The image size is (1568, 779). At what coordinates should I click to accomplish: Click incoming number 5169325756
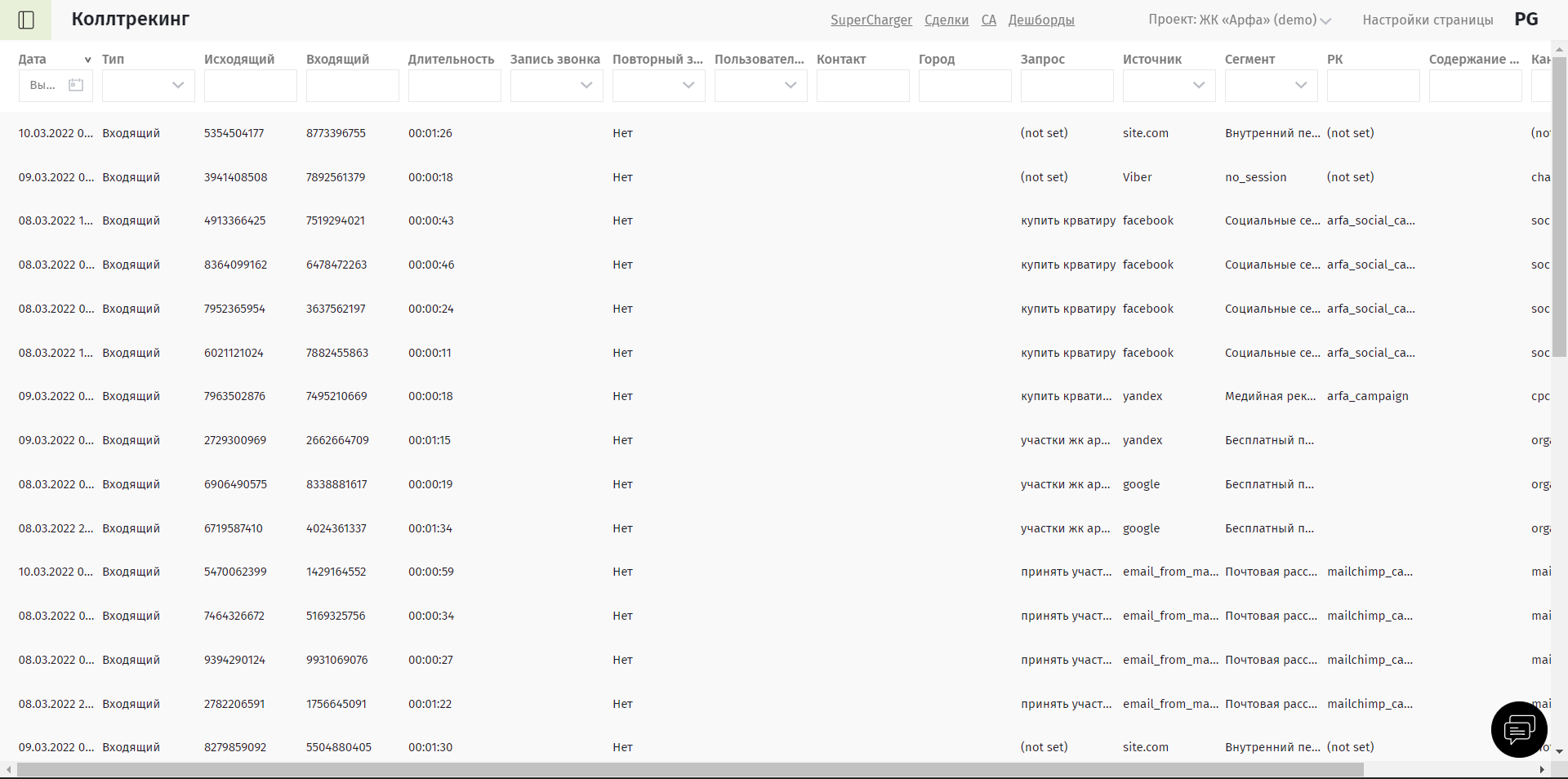[x=336, y=616]
